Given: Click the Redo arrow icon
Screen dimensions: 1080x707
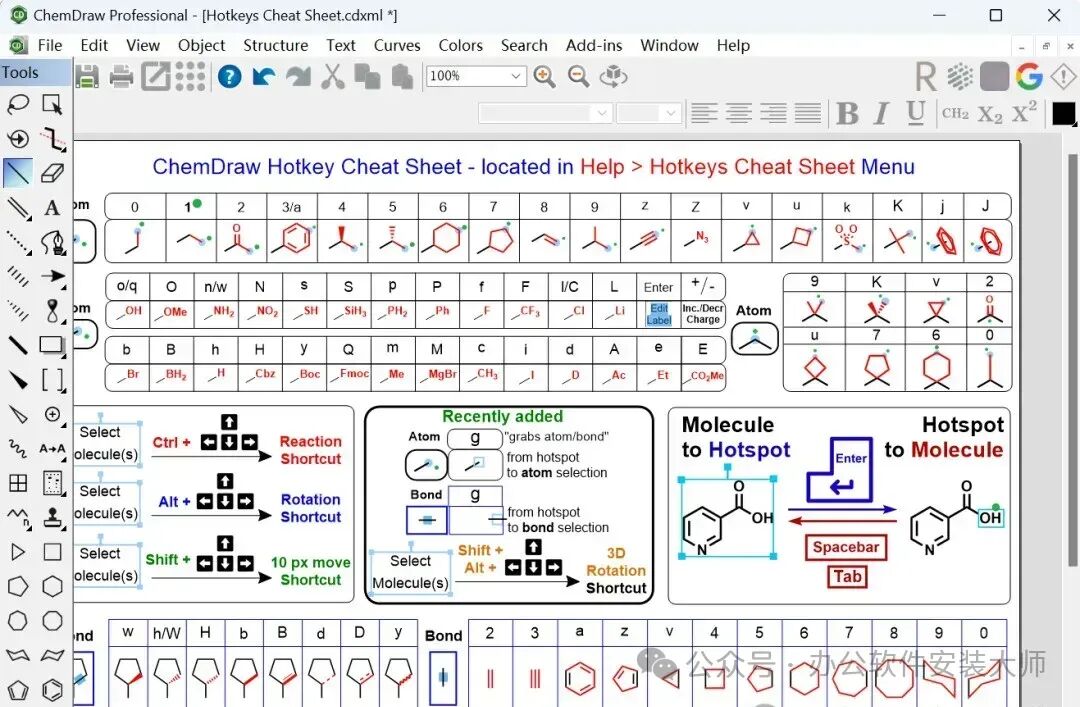Looking at the screenshot, I should click(298, 76).
